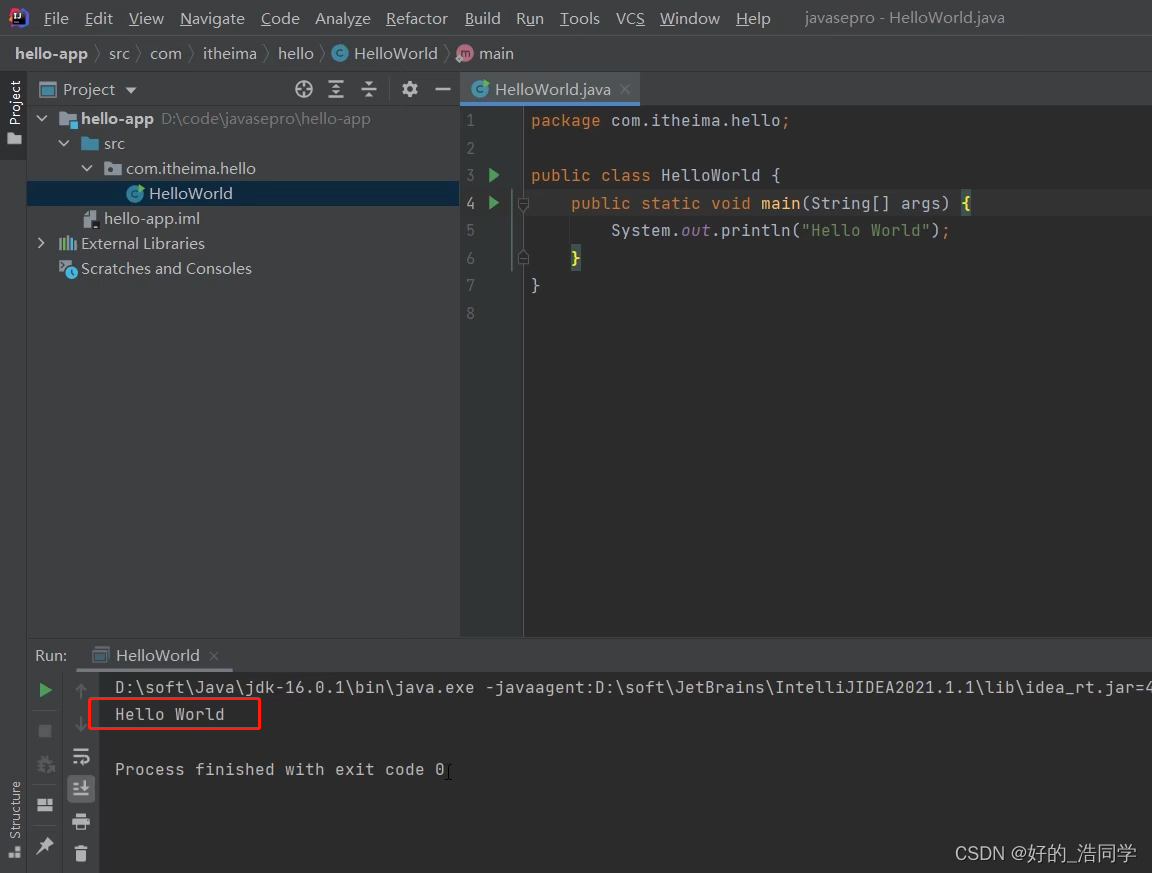Toggle Scroll to End in console
This screenshot has height=873, width=1152.
coord(81,788)
